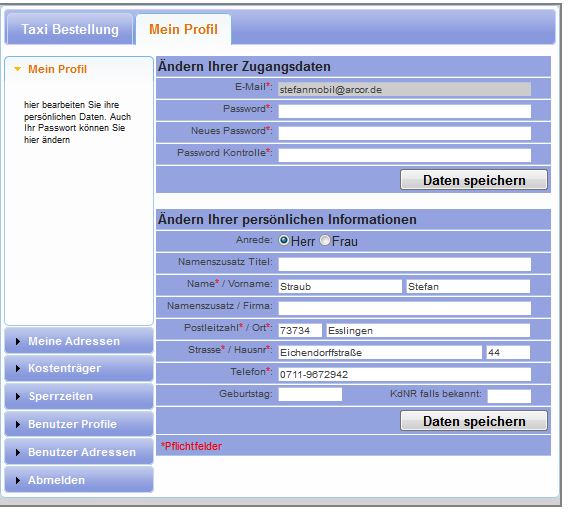
Task: Select the Mein Profil tab
Action: 184,29
